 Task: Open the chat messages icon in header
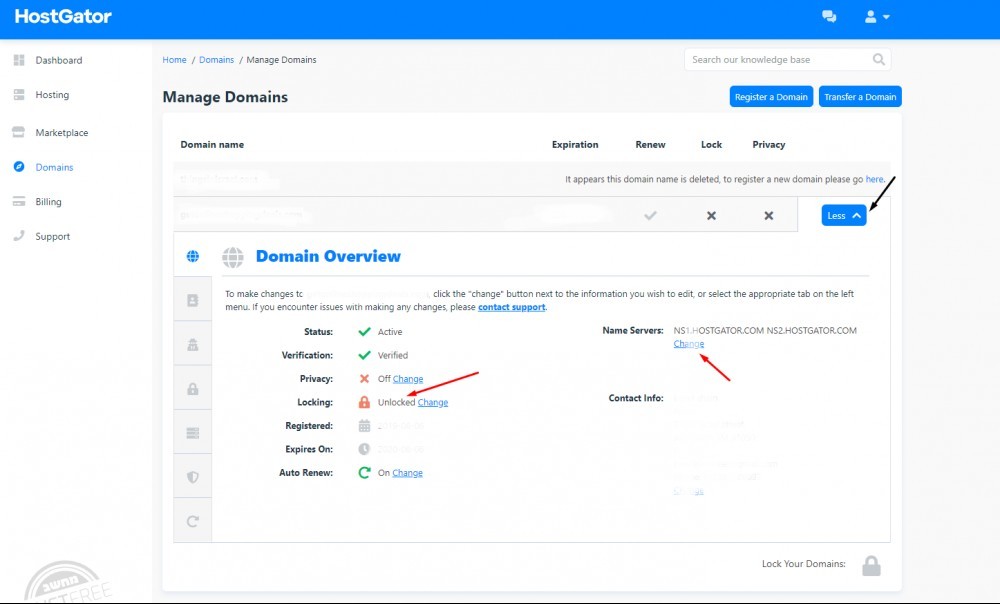click(x=829, y=17)
